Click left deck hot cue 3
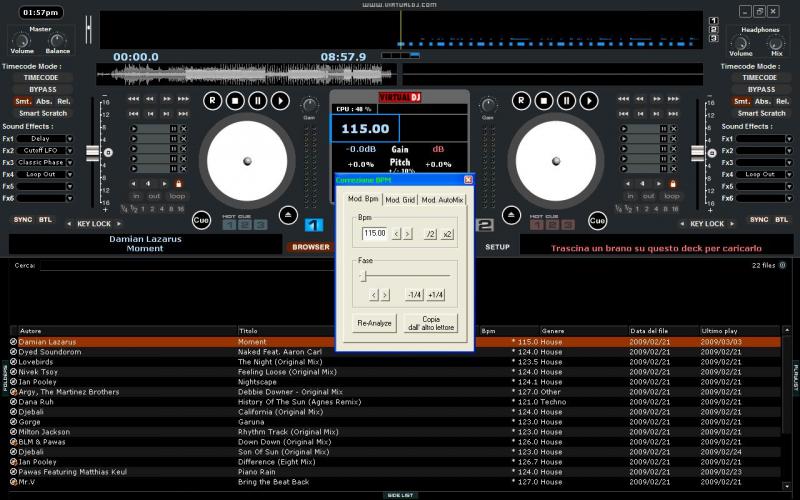 [x=260, y=224]
